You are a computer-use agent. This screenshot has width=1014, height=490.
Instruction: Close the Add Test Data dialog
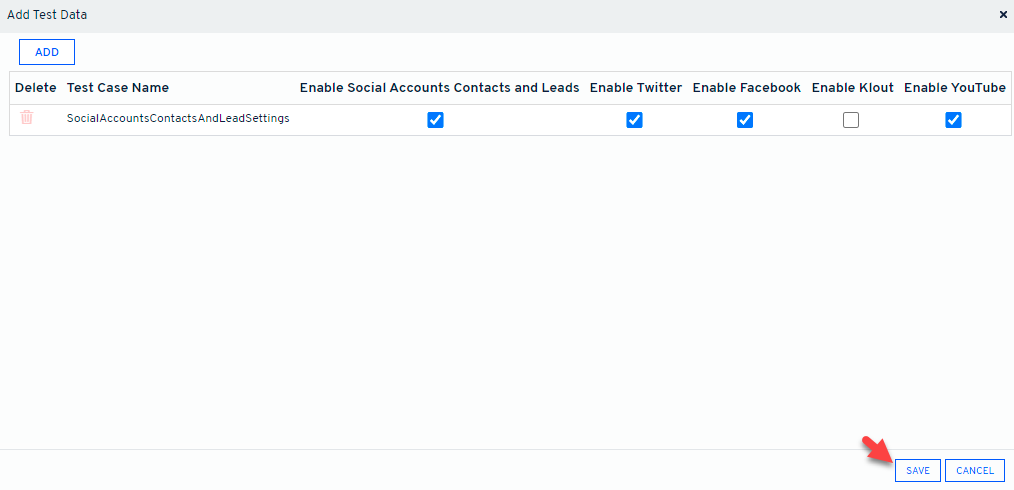(1003, 15)
